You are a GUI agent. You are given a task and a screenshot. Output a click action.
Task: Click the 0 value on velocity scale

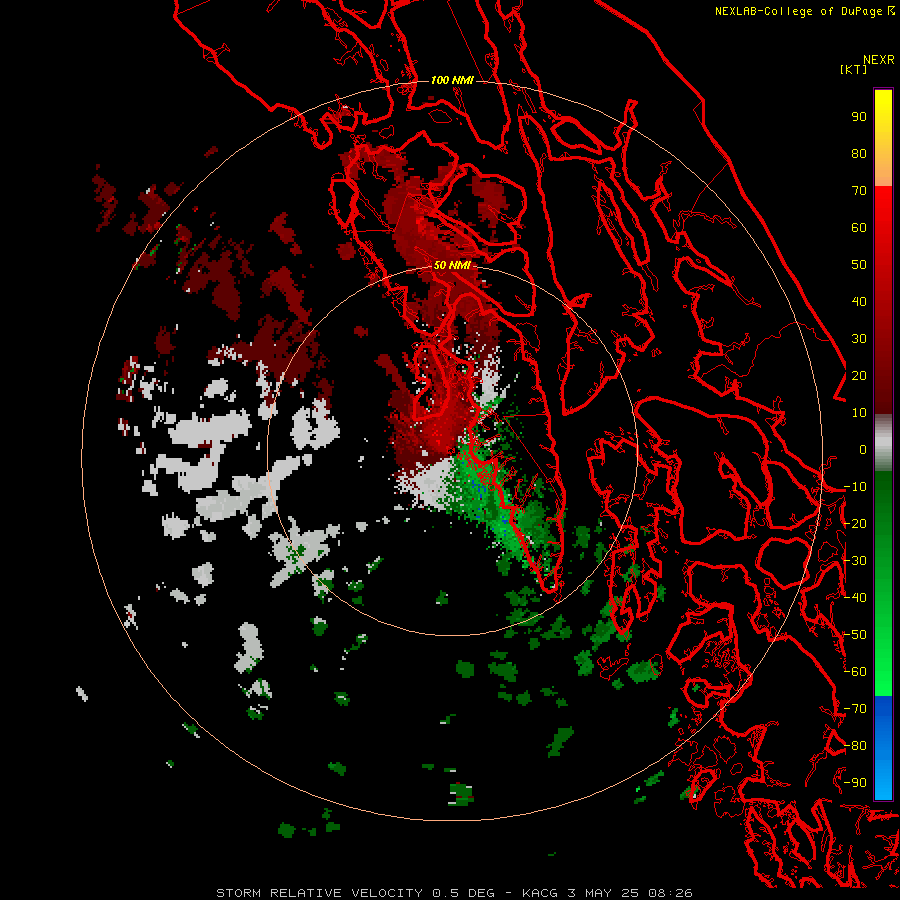point(863,450)
